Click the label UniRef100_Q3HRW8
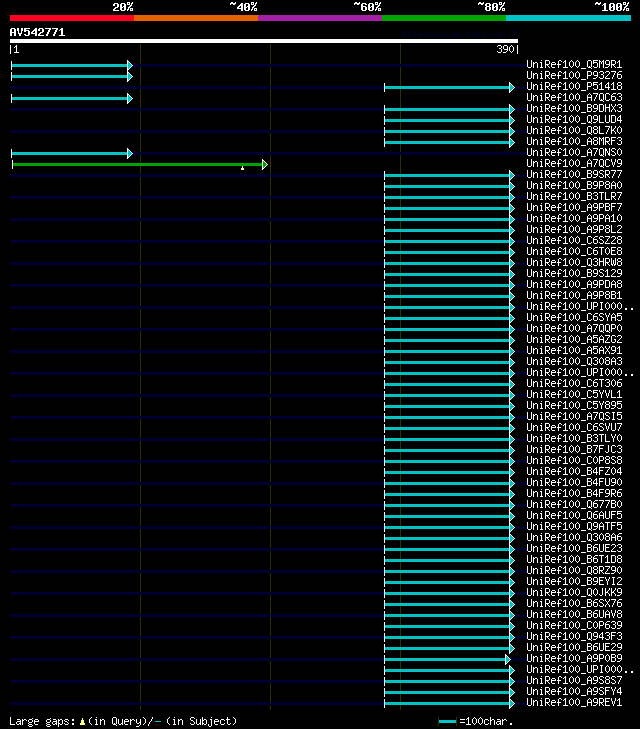This screenshot has width=640, height=729. click(574, 262)
